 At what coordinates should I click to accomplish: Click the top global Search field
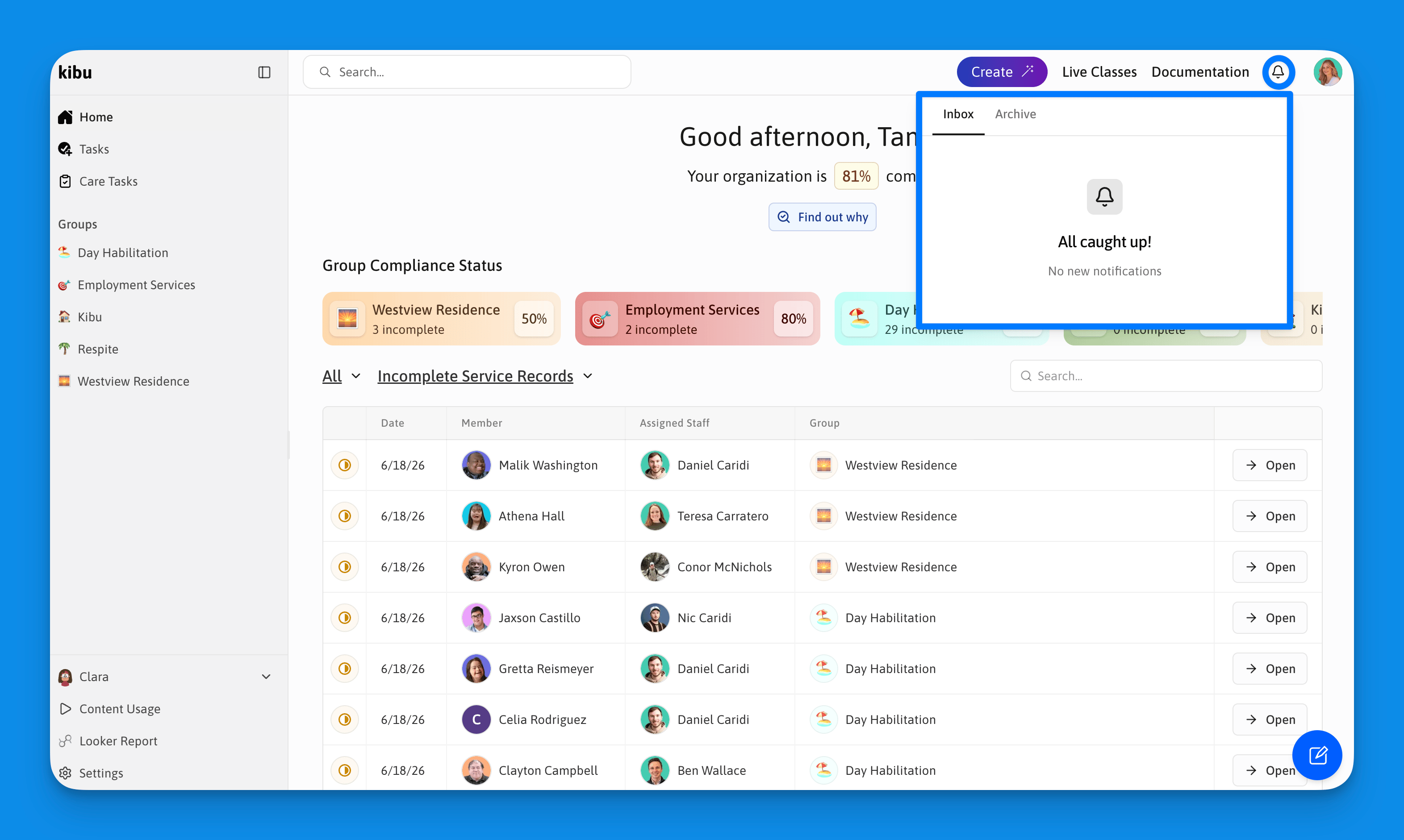467,72
